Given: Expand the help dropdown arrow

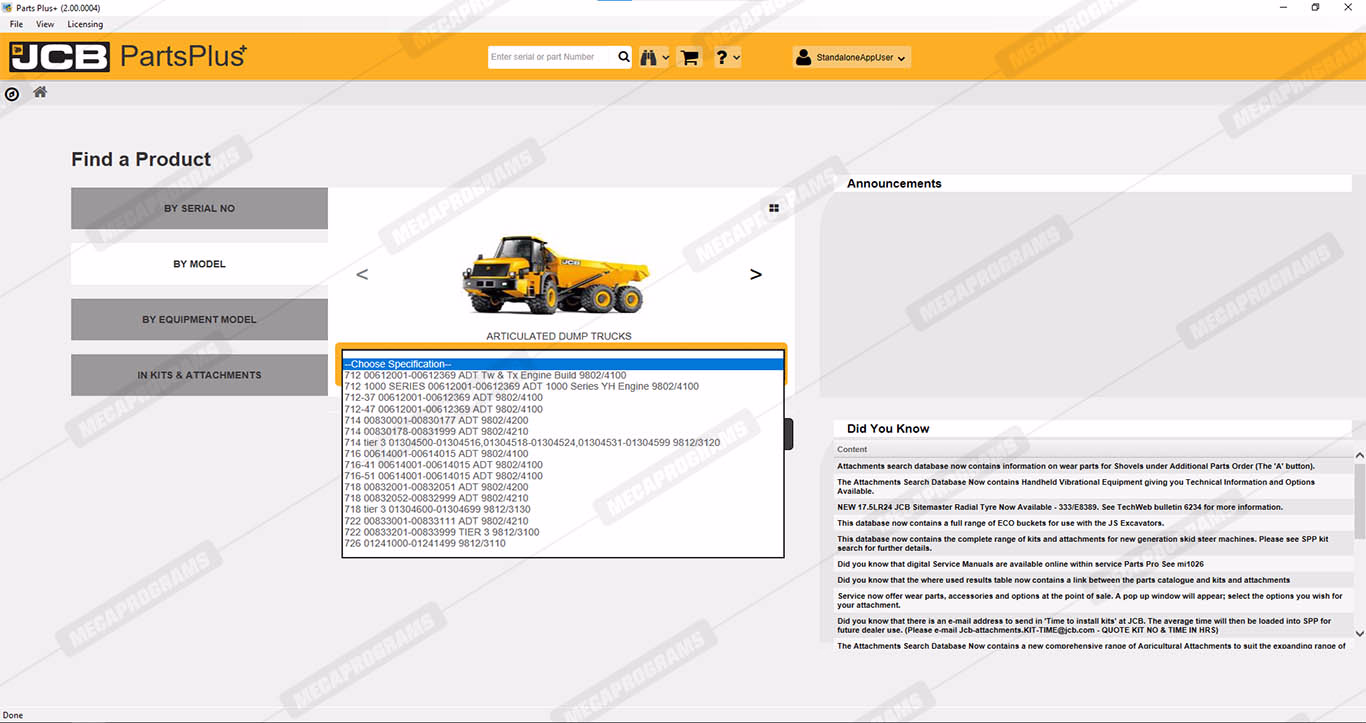Looking at the screenshot, I should [x=737, y=58].
